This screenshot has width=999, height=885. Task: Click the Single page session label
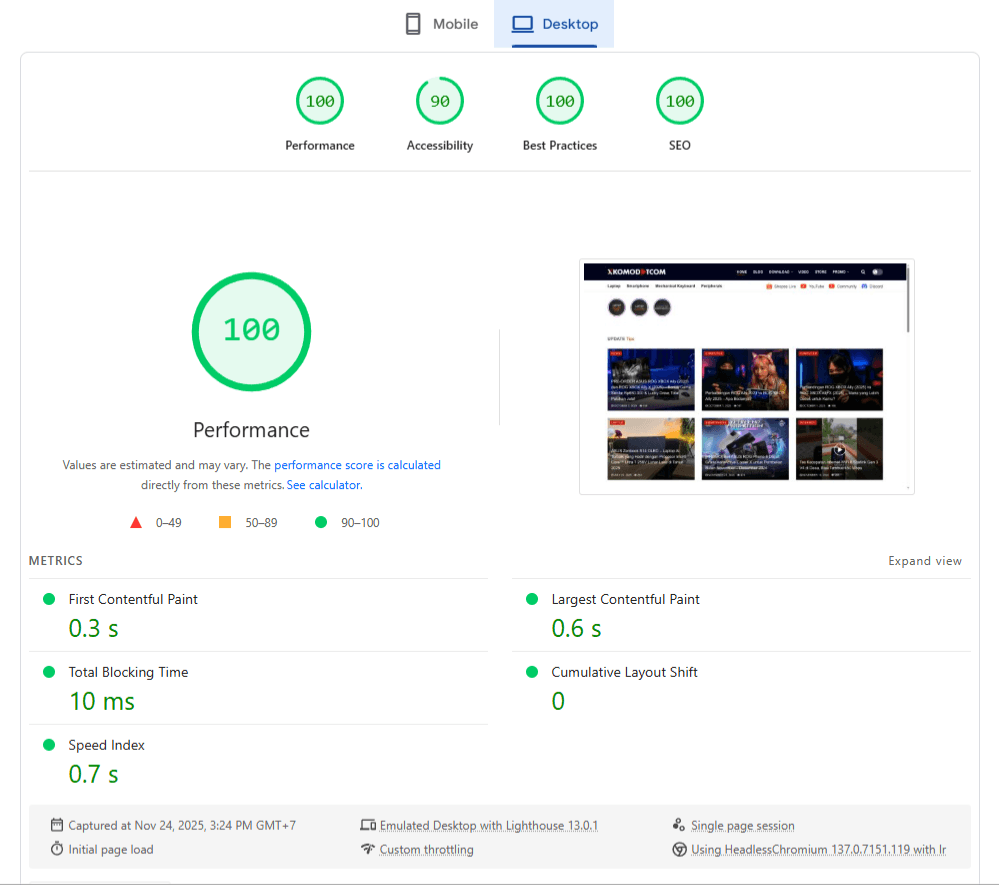click(x=742, y=826)
